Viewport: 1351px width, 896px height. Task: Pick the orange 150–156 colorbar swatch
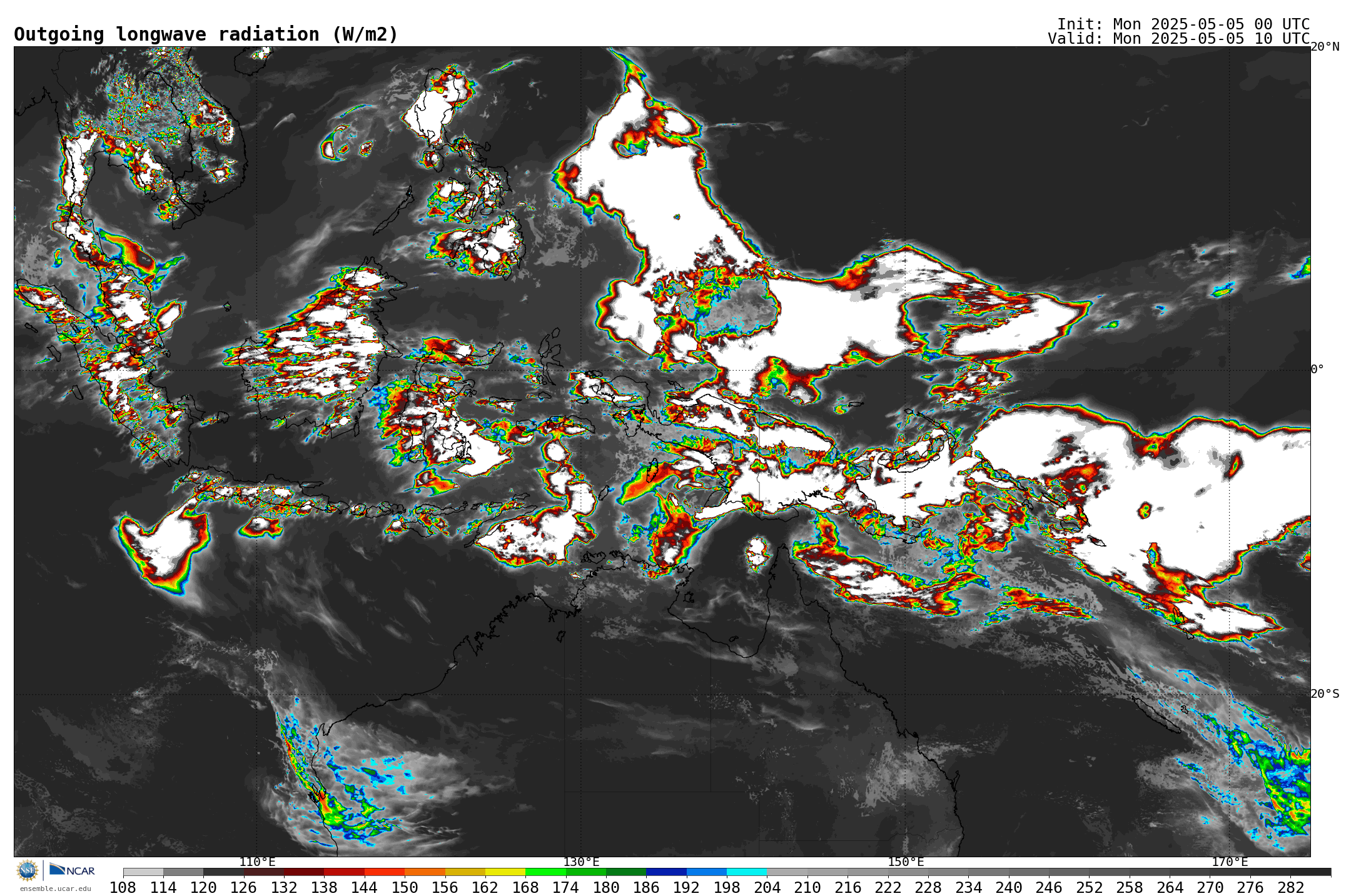pos(425,872)
